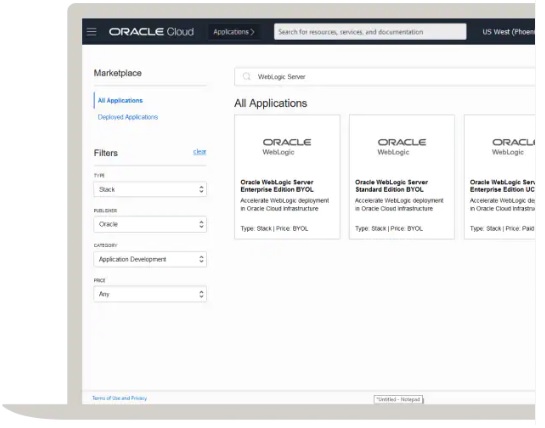Click the Type: Stack | Price: BYOL text on Standard card
The width and height of the screenshot is (545, 428).
(x=389, y=229)
